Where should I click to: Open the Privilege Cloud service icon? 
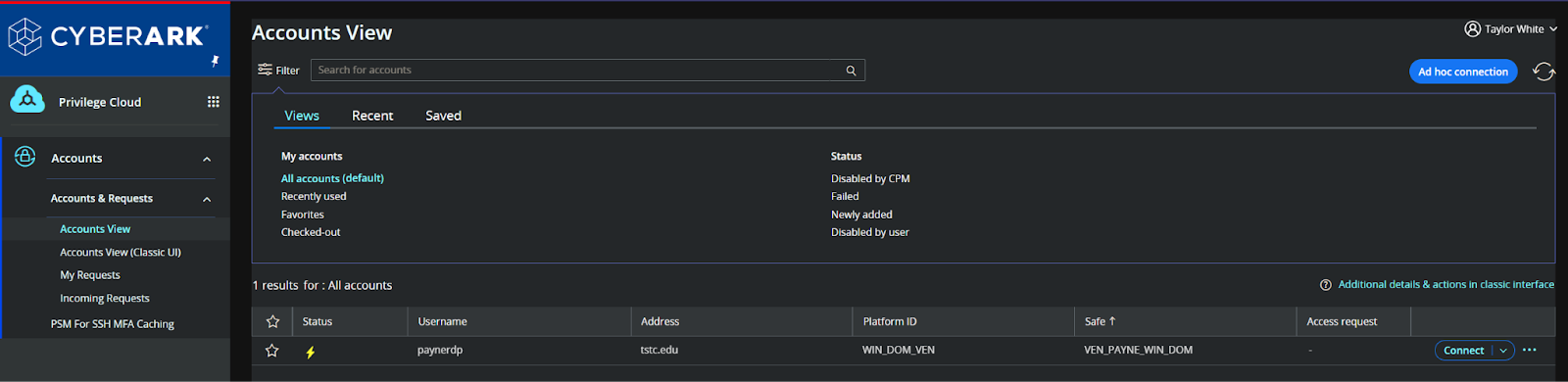27,100
